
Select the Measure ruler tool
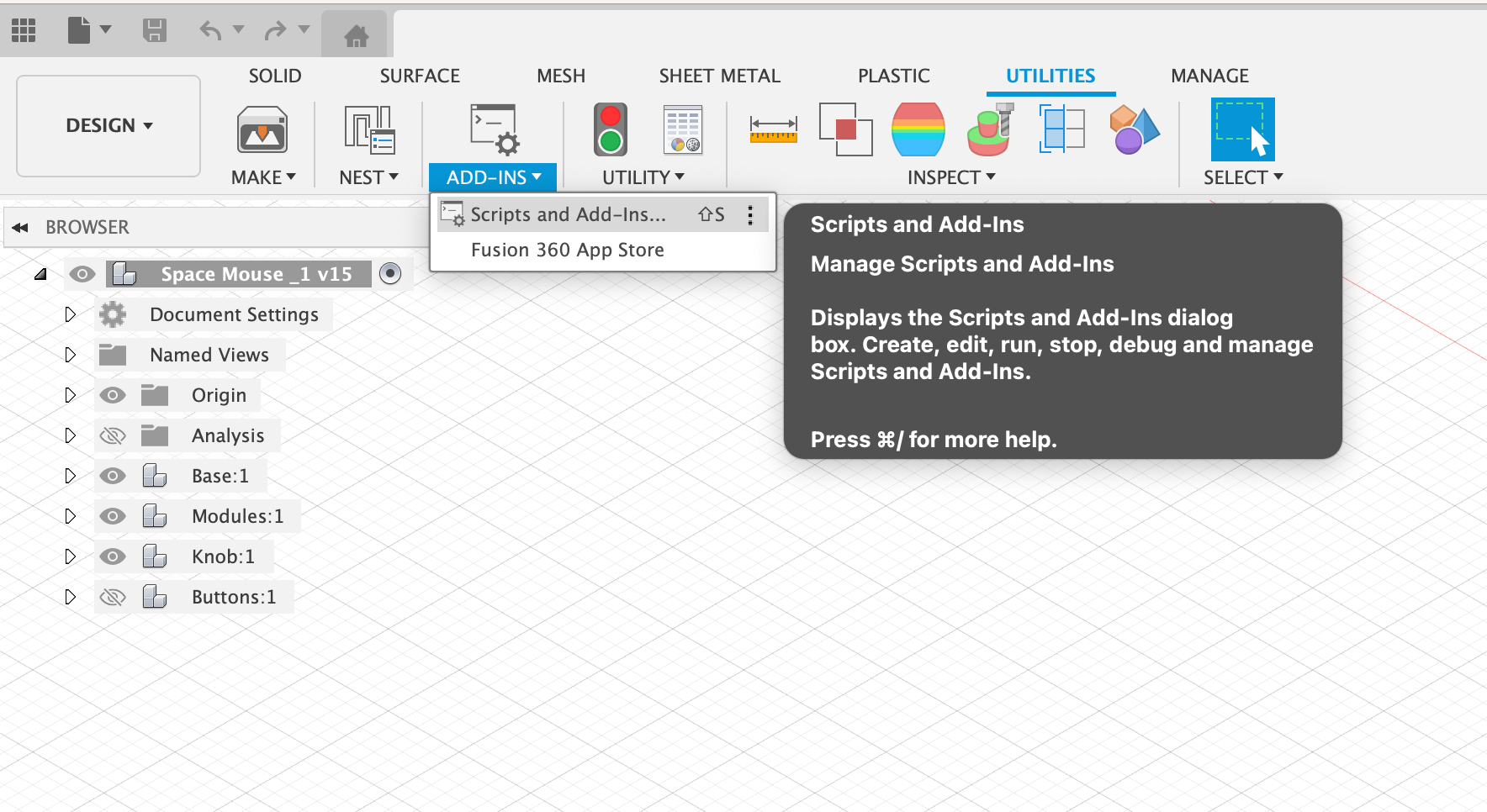[x=774, y=129]
